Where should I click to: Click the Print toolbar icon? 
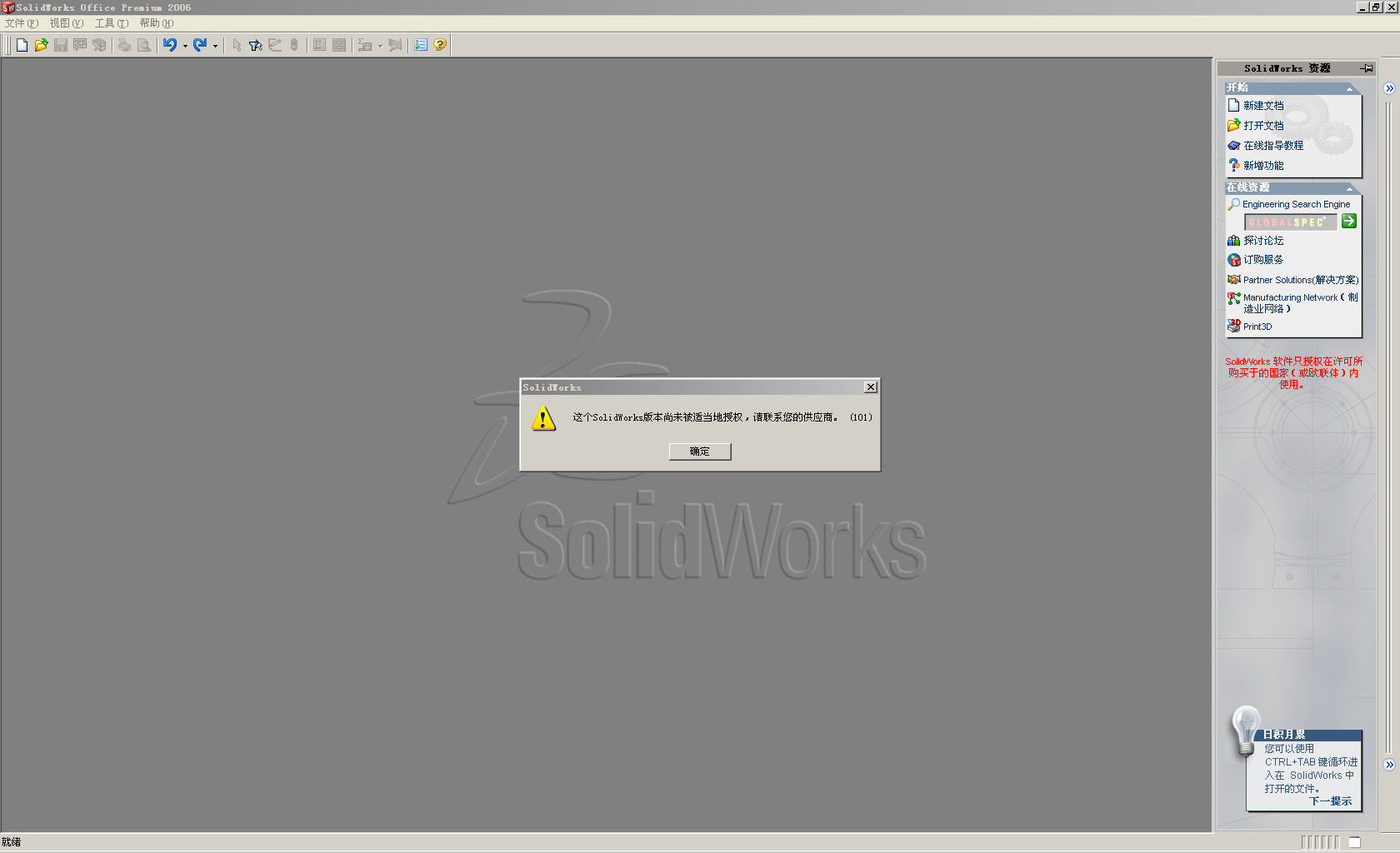click(124, 45)
